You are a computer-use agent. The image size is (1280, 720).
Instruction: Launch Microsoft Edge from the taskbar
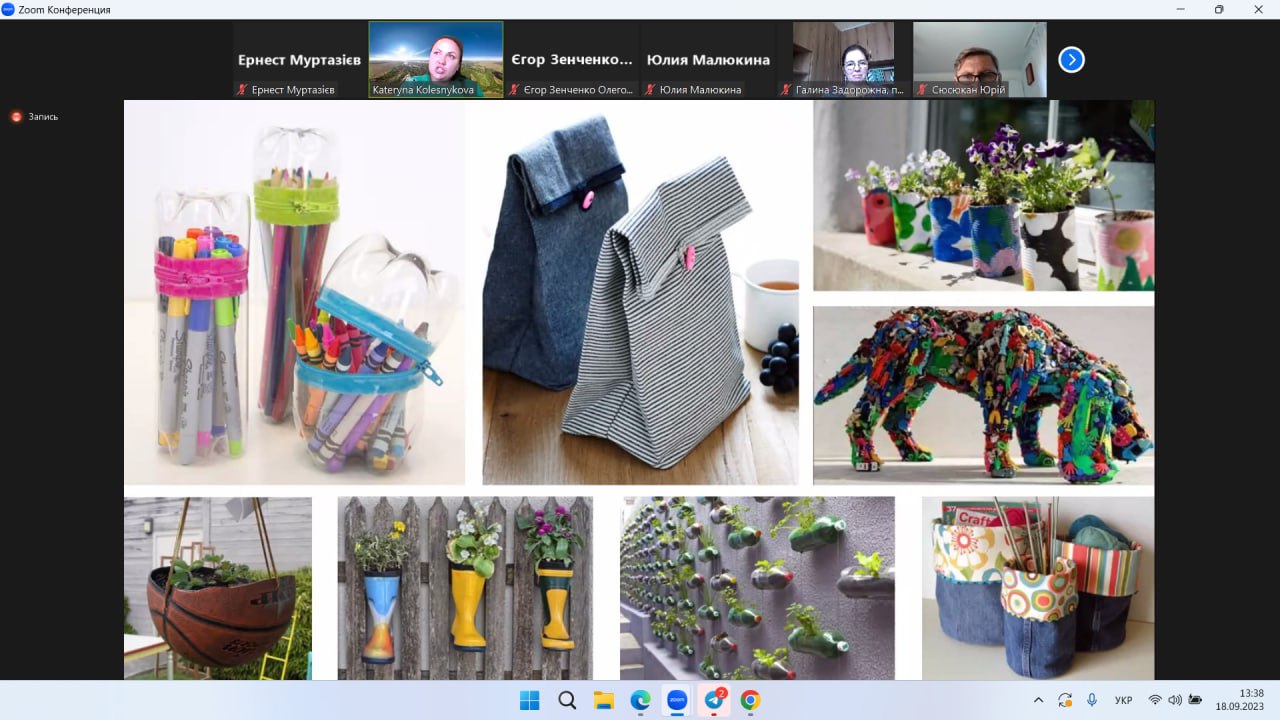pyautogui.click(x=640, y=700)
